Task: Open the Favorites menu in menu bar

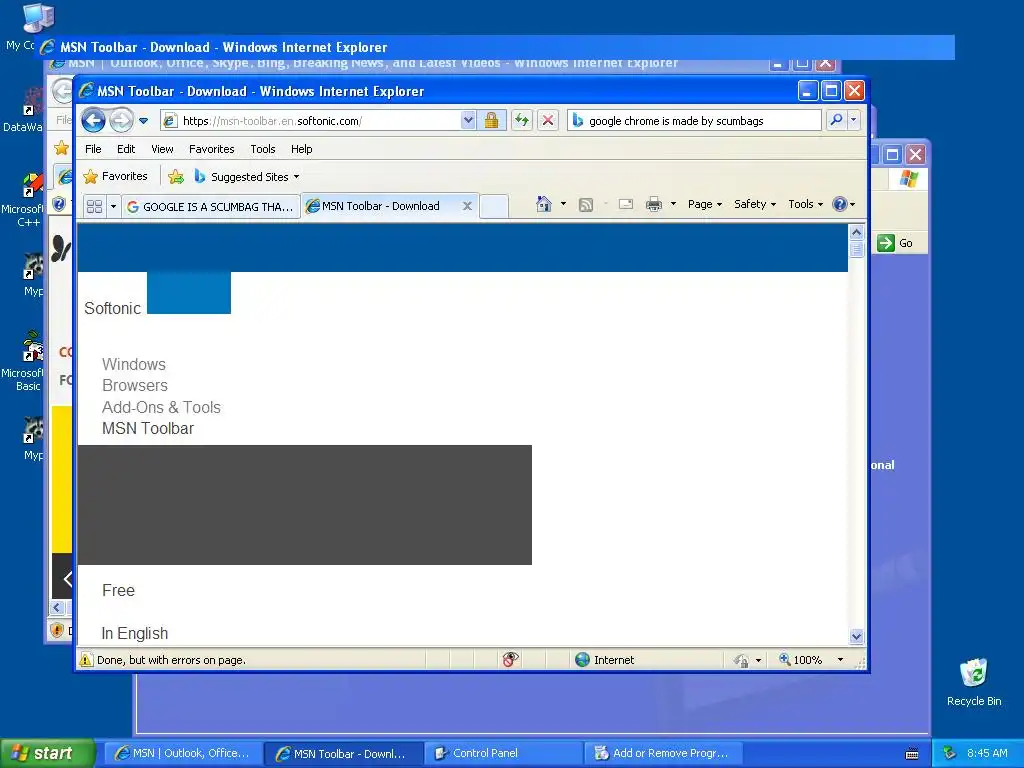Action: click(x=212, y=149)
